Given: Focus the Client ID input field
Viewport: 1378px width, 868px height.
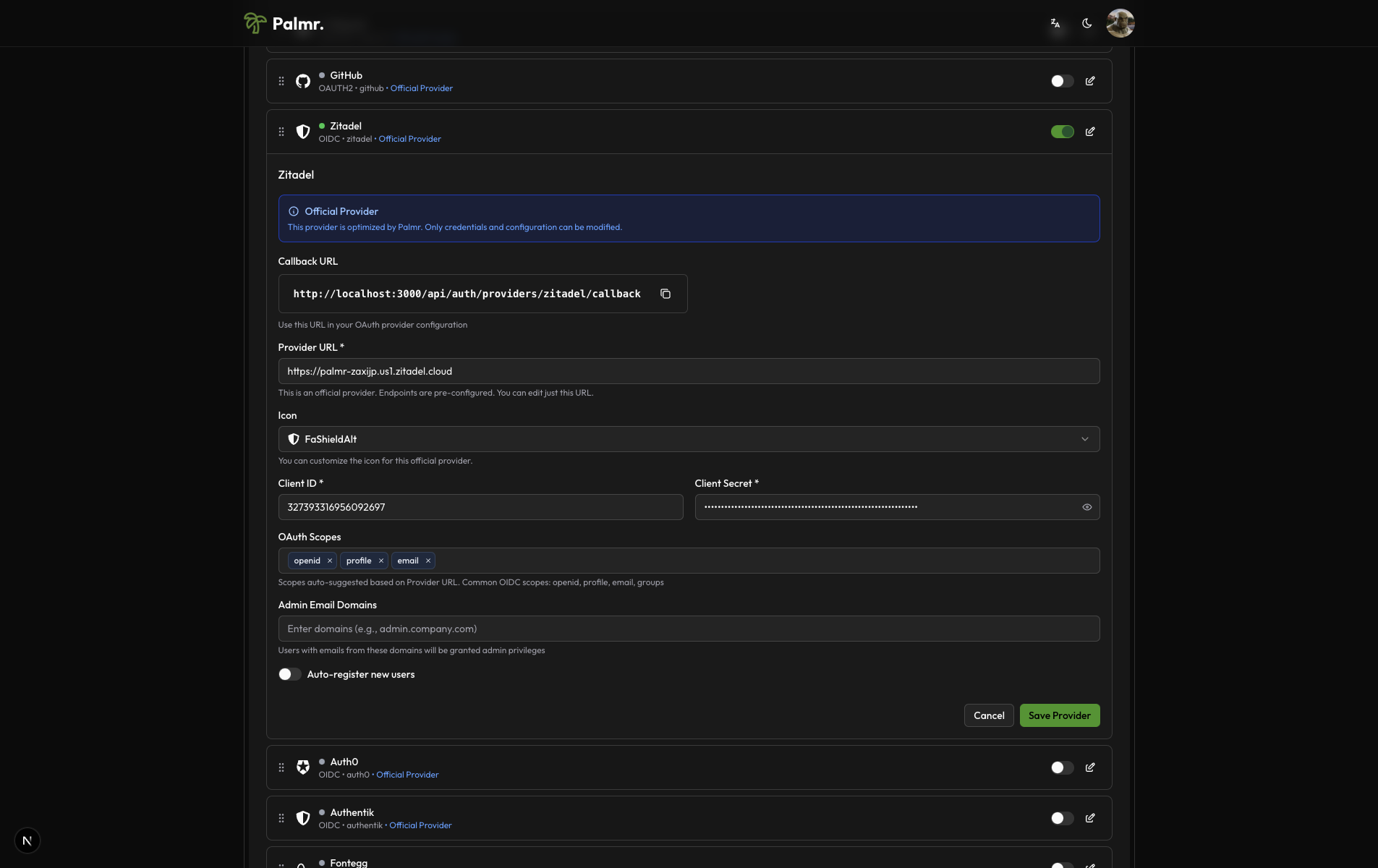Looking at the screenshot, I should tap(480, 507).
